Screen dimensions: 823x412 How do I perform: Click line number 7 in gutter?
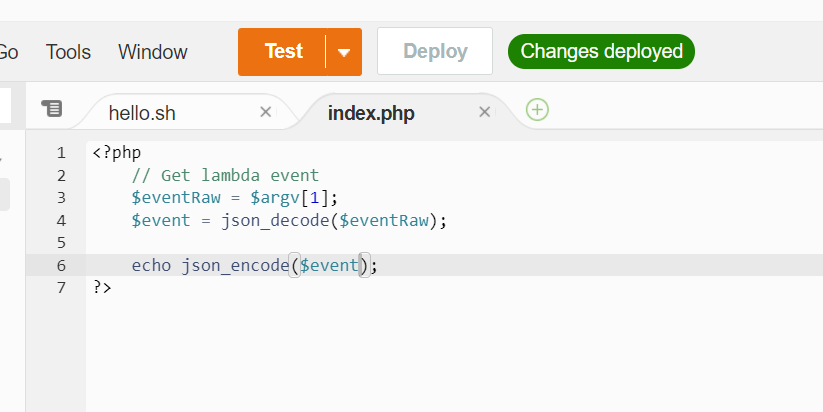click(x=61, y=288)
